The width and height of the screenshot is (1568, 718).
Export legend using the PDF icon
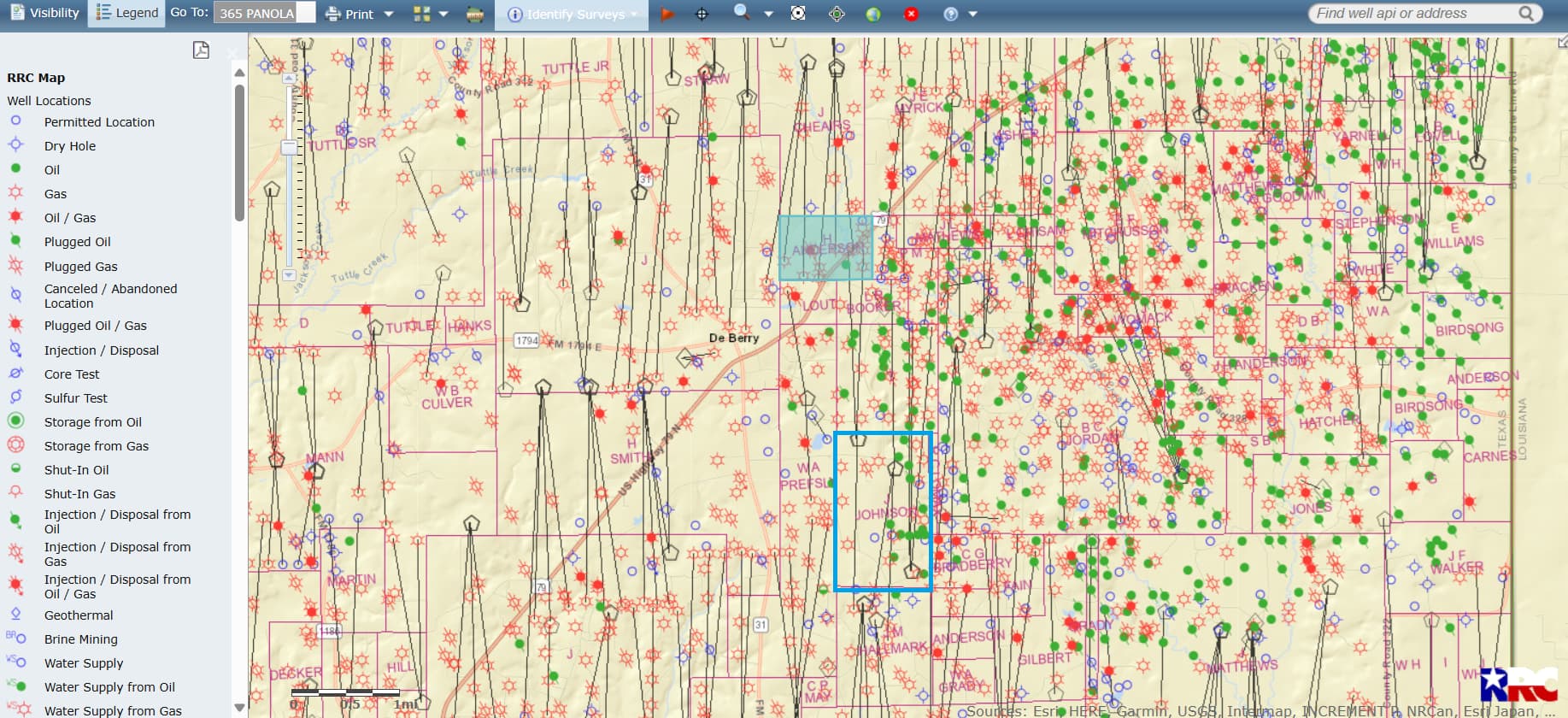click(x=201, y=50)
